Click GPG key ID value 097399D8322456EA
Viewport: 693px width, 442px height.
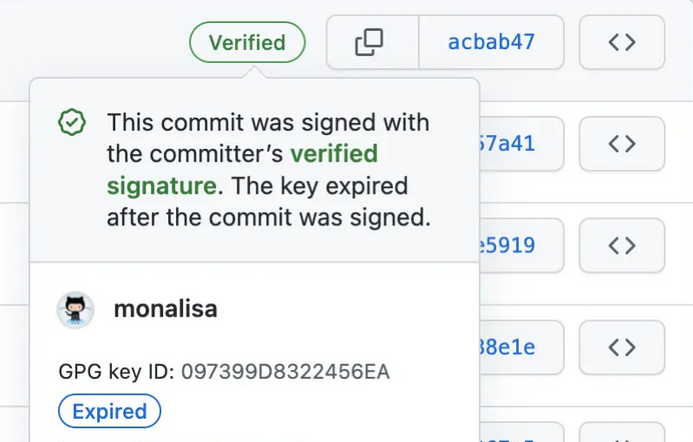click(x=285, y=372)
